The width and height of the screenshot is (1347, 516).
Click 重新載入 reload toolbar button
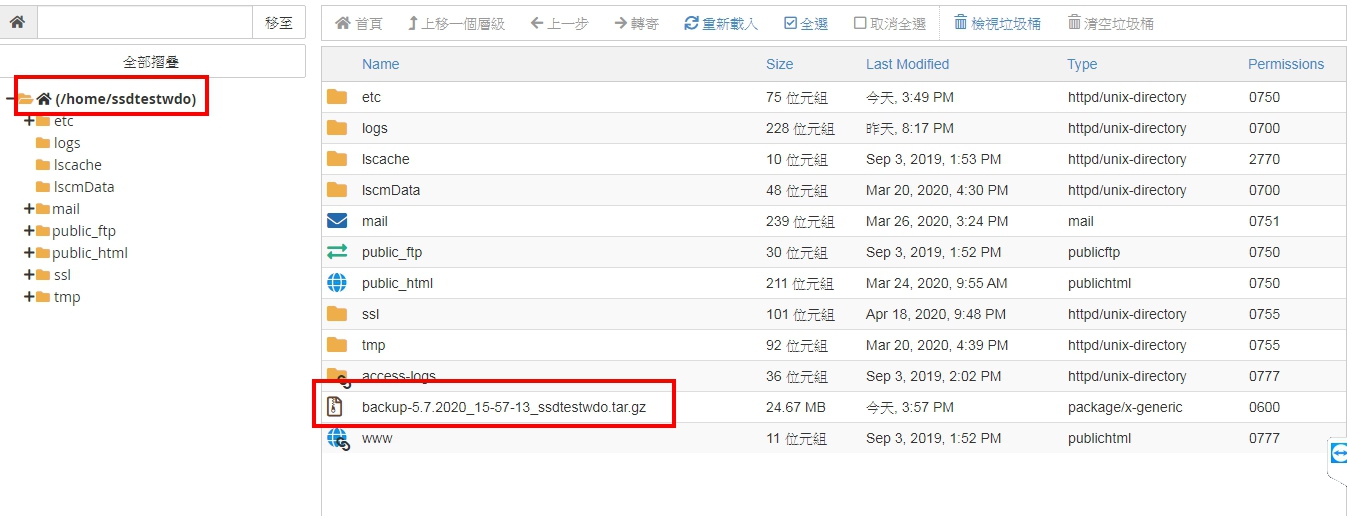click(721, 23)
